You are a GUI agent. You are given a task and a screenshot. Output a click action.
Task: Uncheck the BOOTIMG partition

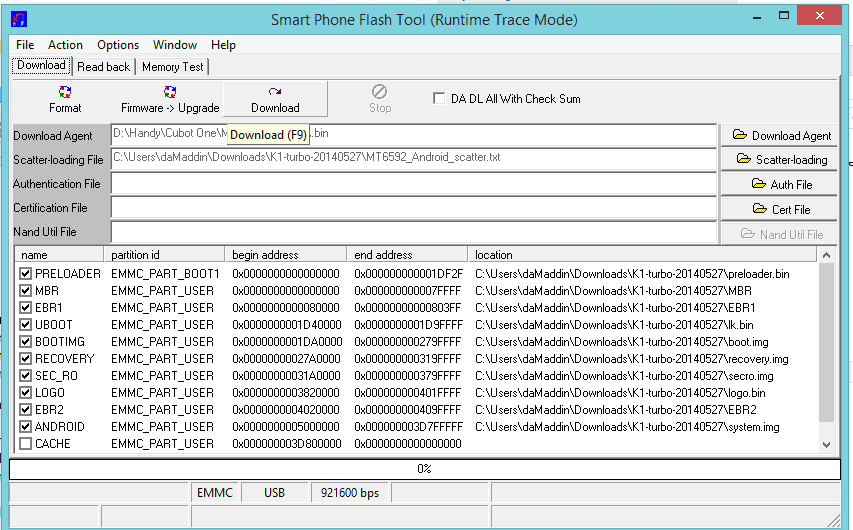click(25, 342)
